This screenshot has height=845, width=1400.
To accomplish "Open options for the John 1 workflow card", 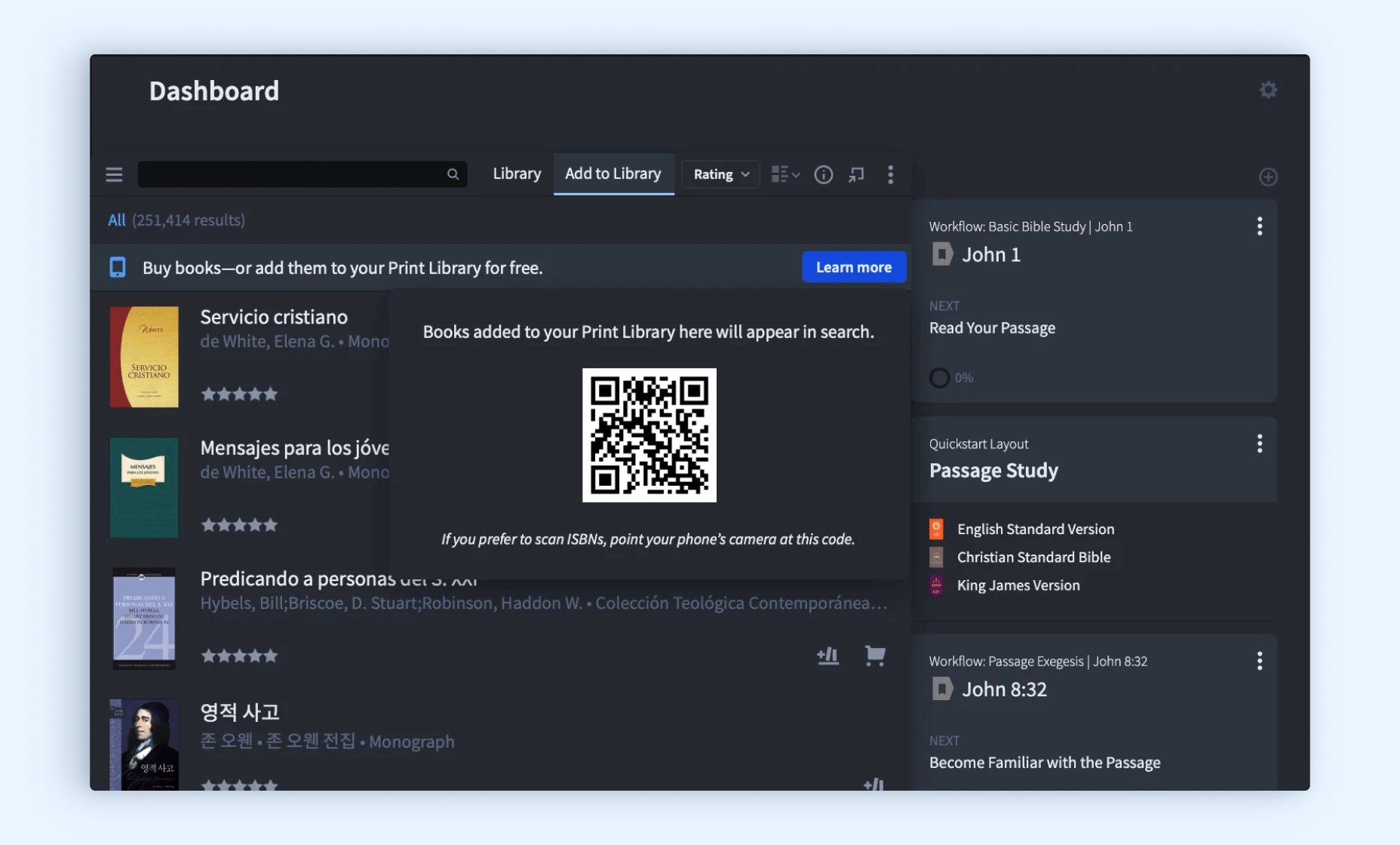I will pos(1259,226).
